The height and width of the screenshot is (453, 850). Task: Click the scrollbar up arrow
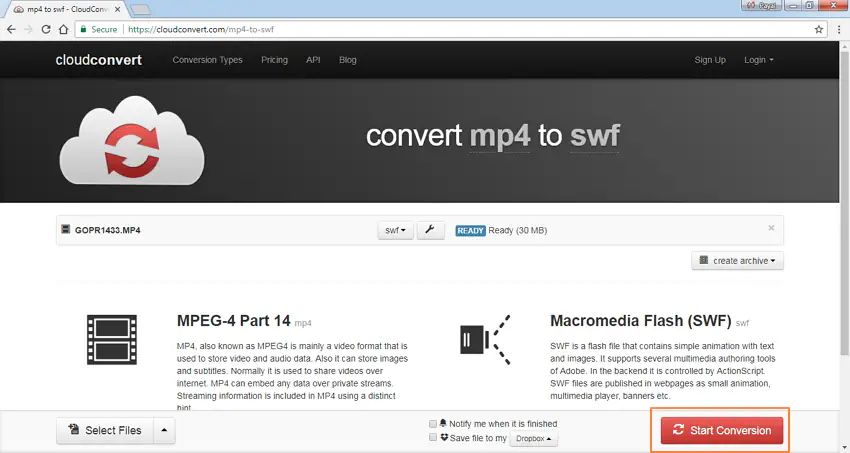click(845, 46)
